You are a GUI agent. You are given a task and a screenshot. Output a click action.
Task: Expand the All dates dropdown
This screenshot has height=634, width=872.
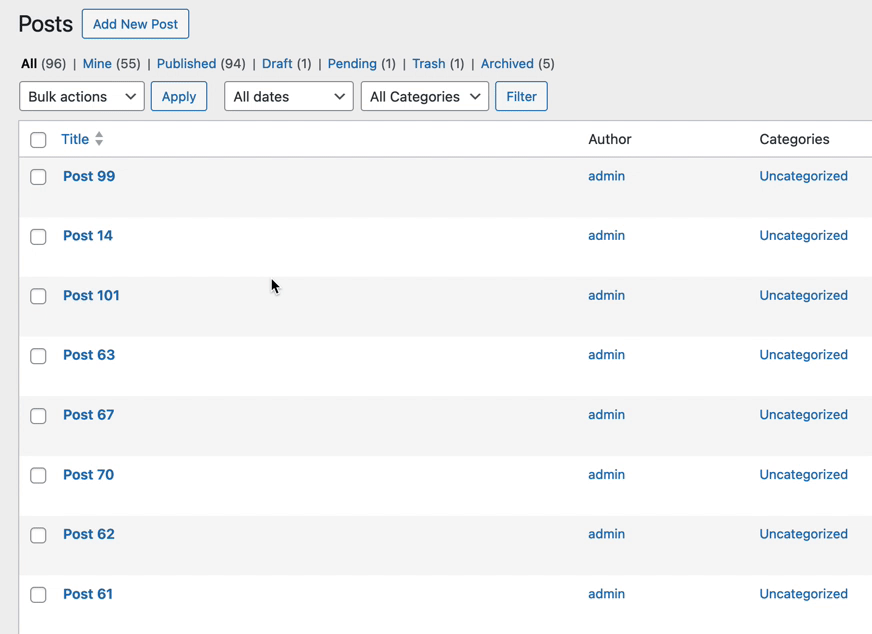click(288, 97)
